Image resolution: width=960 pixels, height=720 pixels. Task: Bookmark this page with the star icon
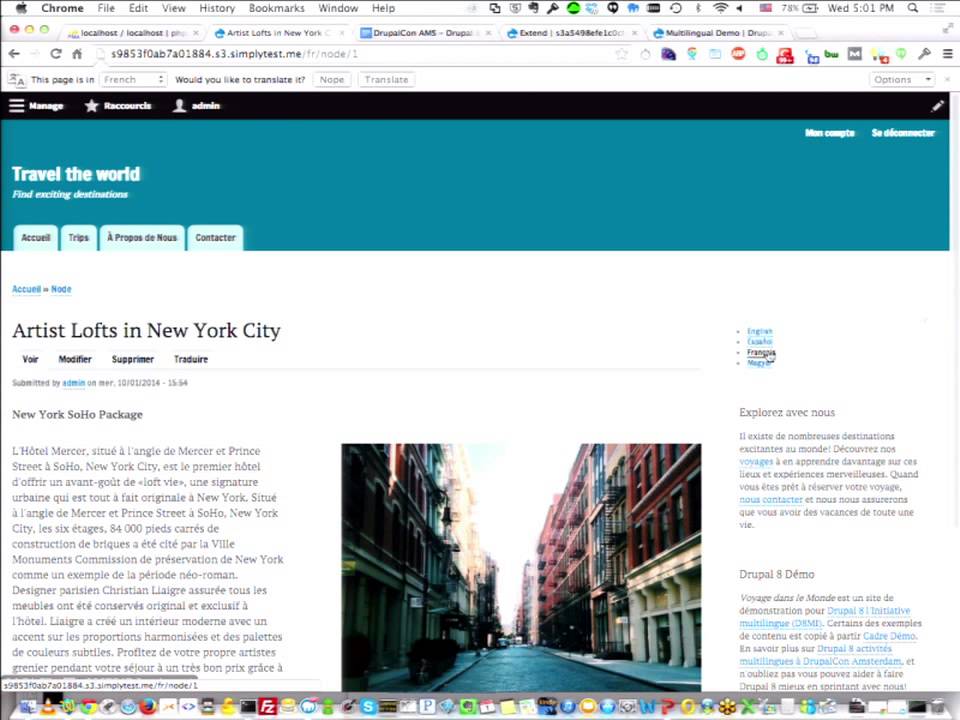coord(621,54)
